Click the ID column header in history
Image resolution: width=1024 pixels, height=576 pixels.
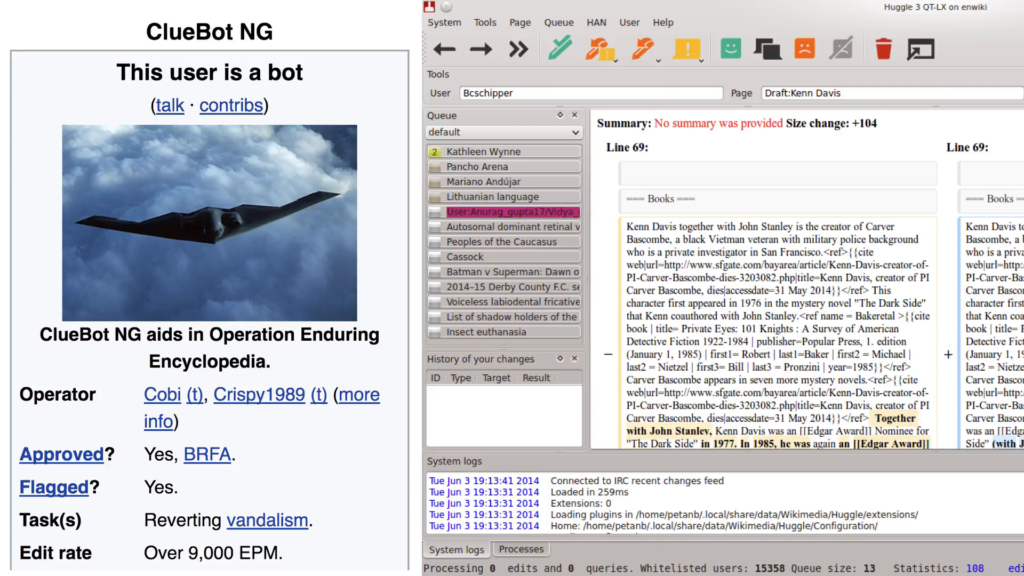click(435, 377)
